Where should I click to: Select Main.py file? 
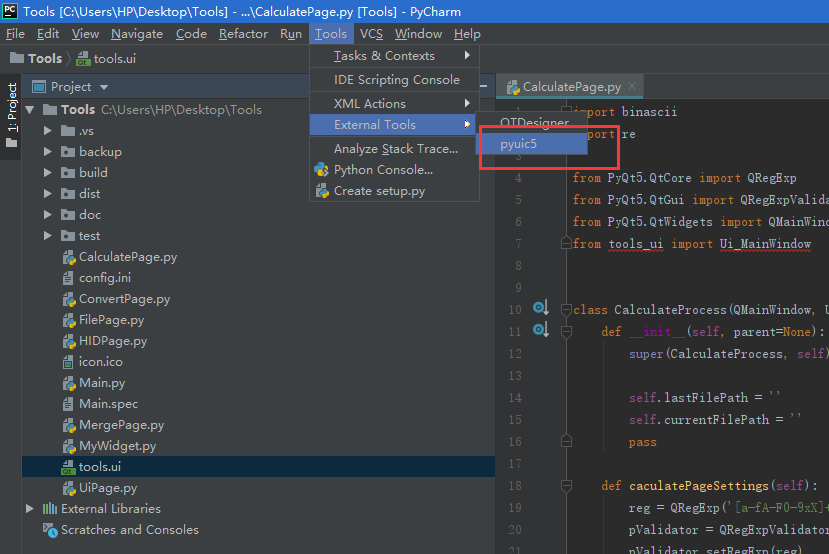pyautogui.click(x=102, y=383)
